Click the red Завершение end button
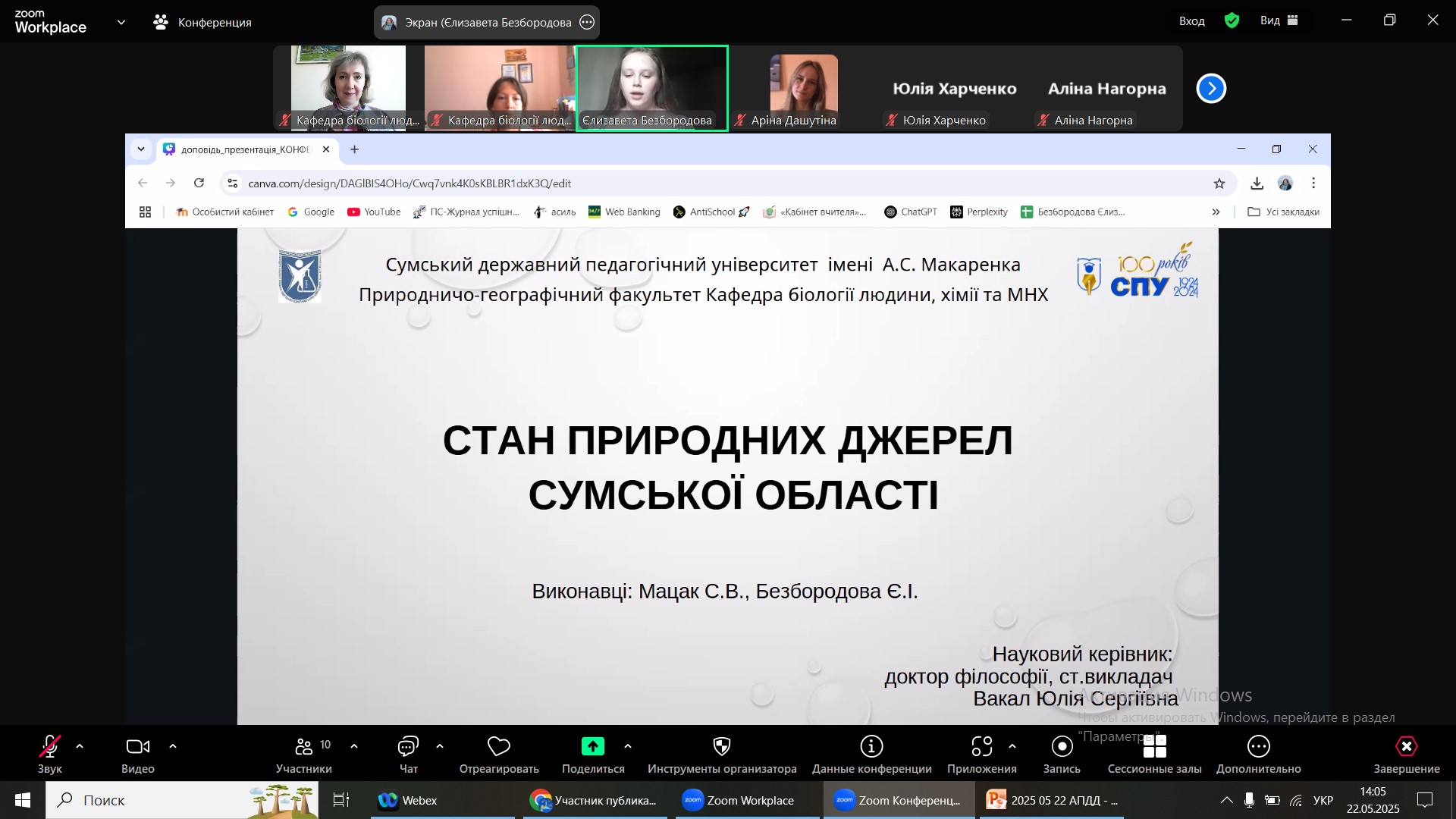The width and height of the screenshot is (1456, 819). (x=1406, y=748)
